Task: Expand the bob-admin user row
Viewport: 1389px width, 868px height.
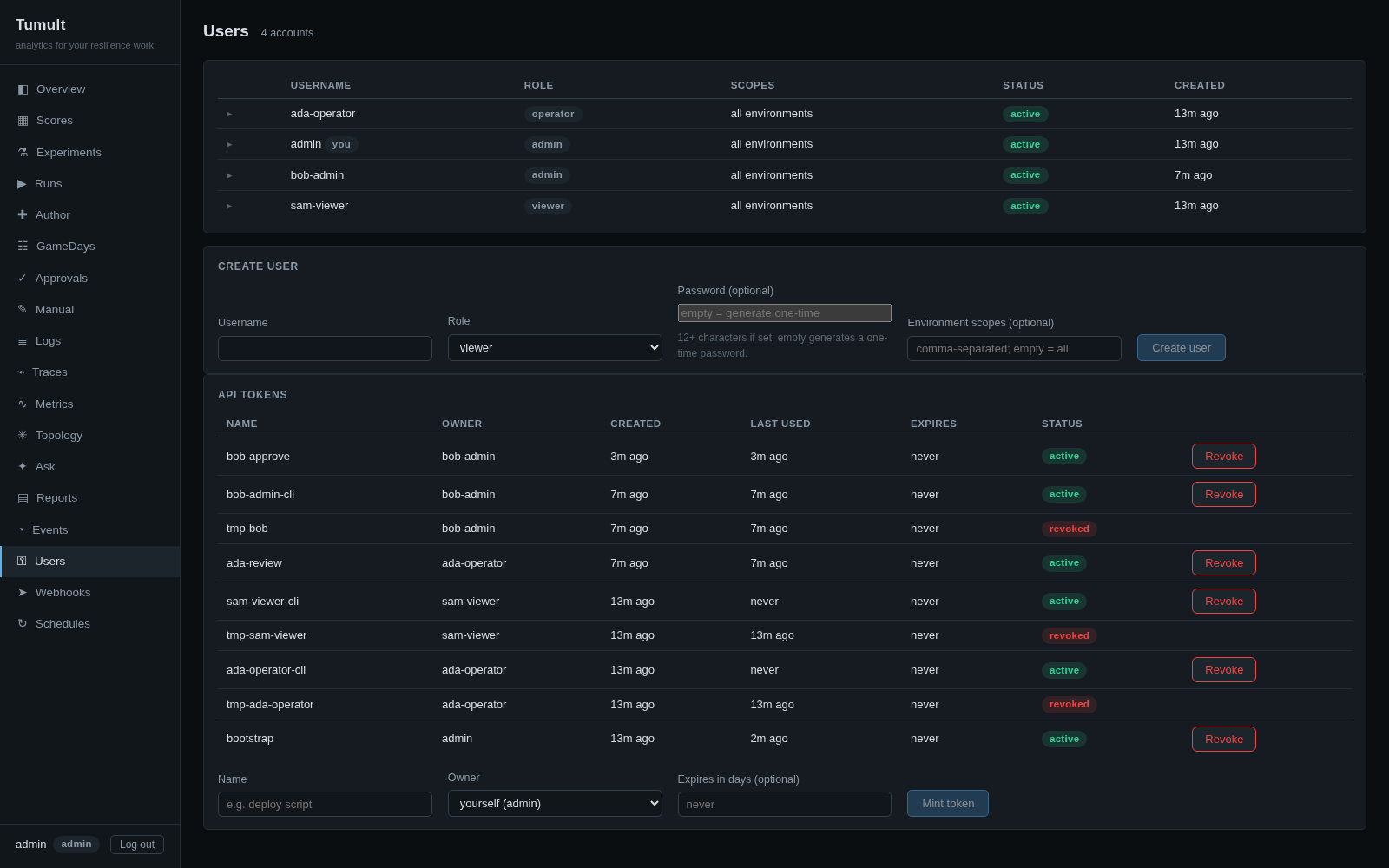Action: (x=229, y=175)
